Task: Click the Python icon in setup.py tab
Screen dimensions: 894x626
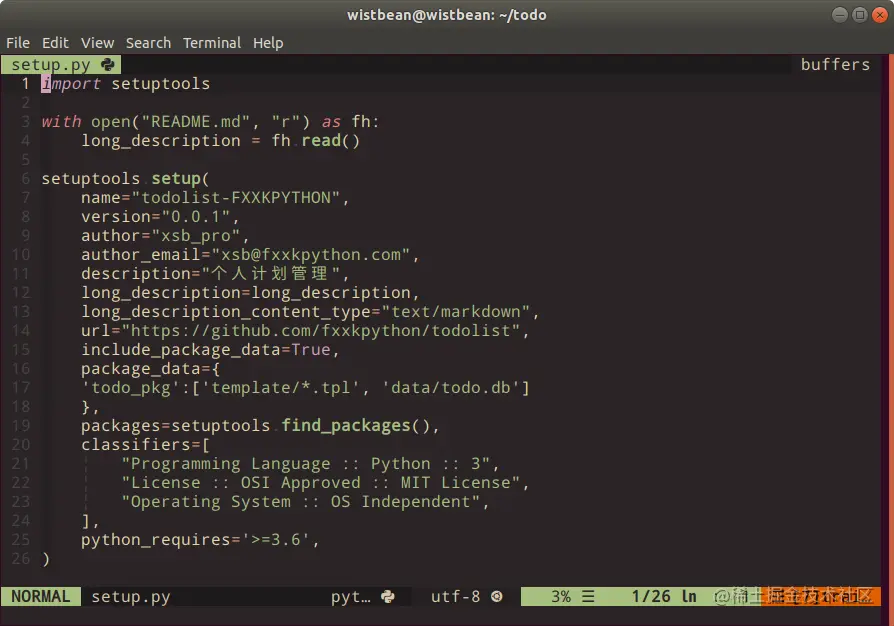Action: (x=107, y=65)
